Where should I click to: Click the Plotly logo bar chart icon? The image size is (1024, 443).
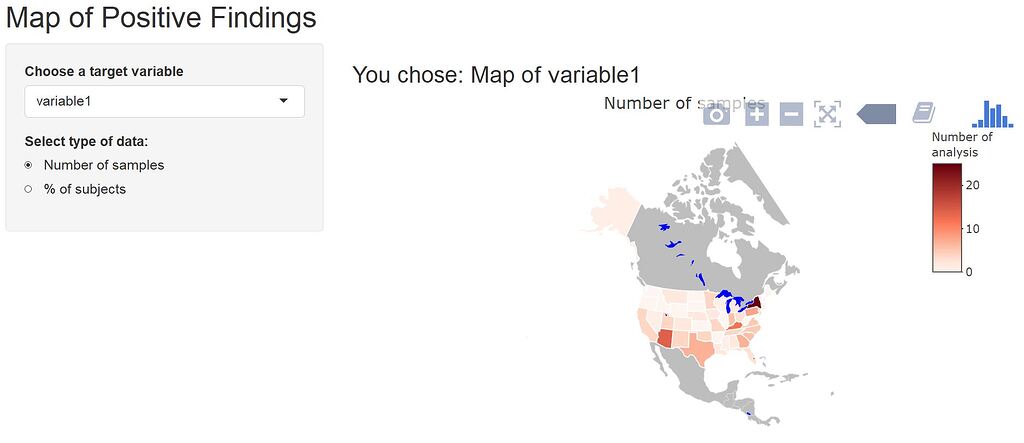point(992,114)
